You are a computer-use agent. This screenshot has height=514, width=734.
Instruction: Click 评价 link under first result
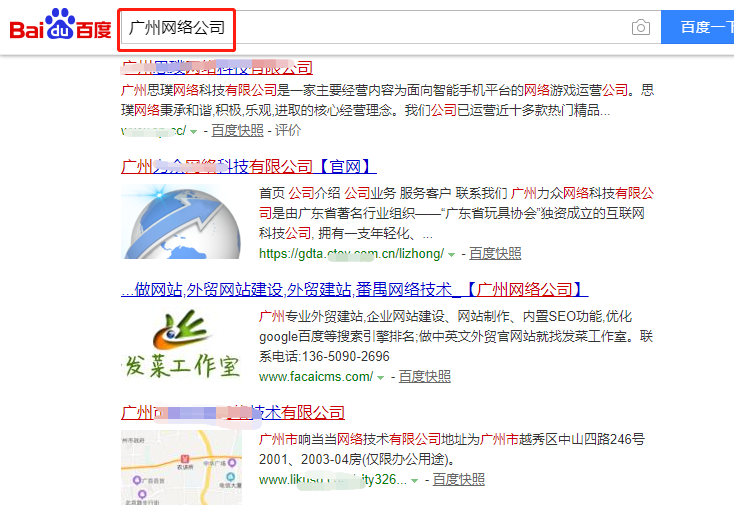[287, 130]
